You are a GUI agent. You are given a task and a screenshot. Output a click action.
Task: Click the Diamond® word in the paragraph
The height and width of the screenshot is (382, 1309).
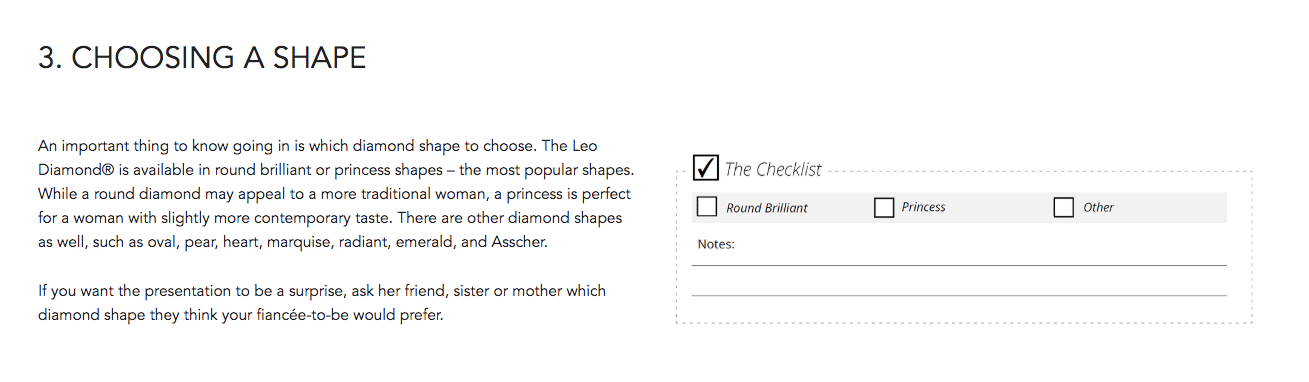click(x=74, y=170)
